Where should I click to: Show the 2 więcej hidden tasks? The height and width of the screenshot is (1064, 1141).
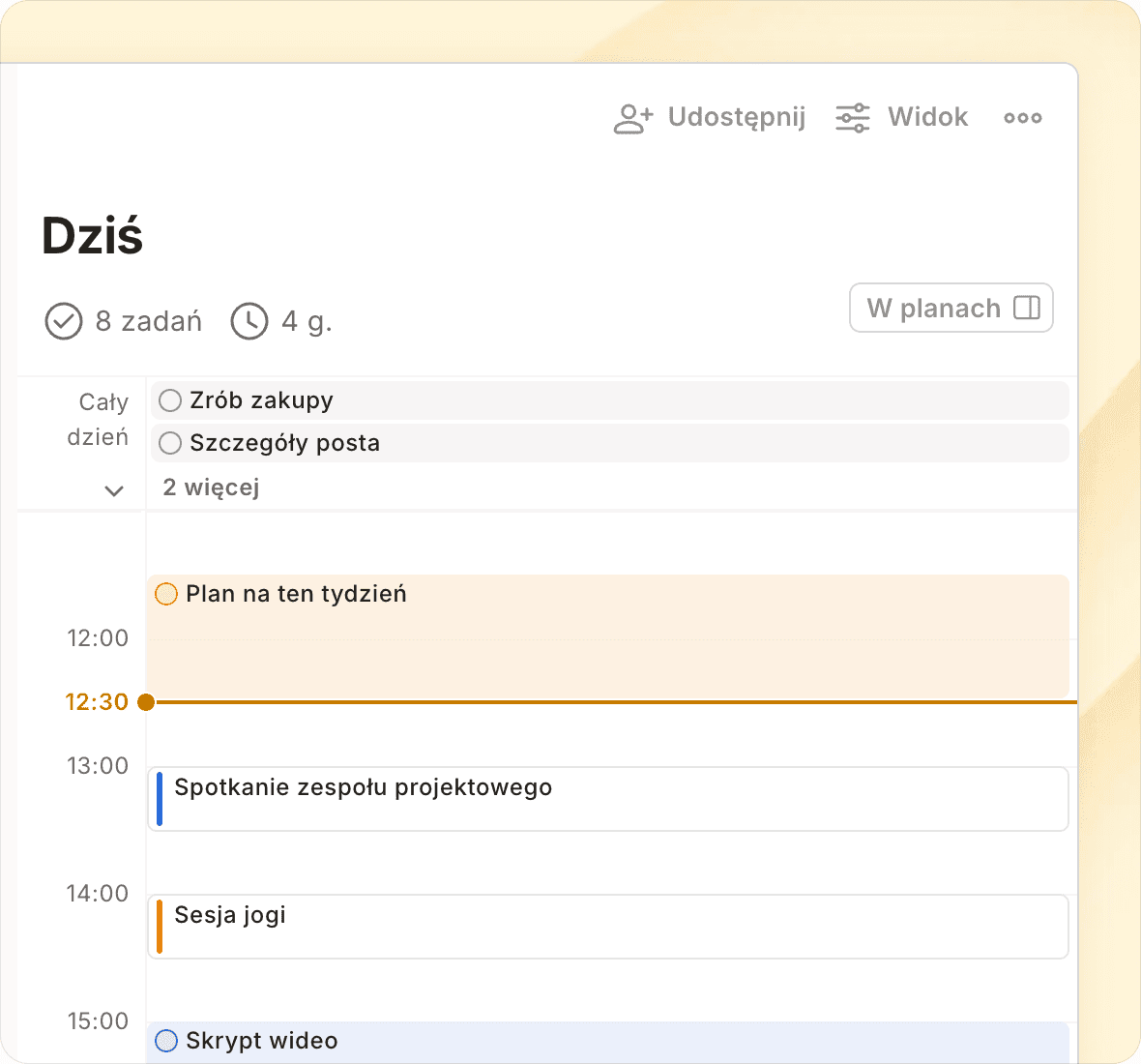point(211,488)
